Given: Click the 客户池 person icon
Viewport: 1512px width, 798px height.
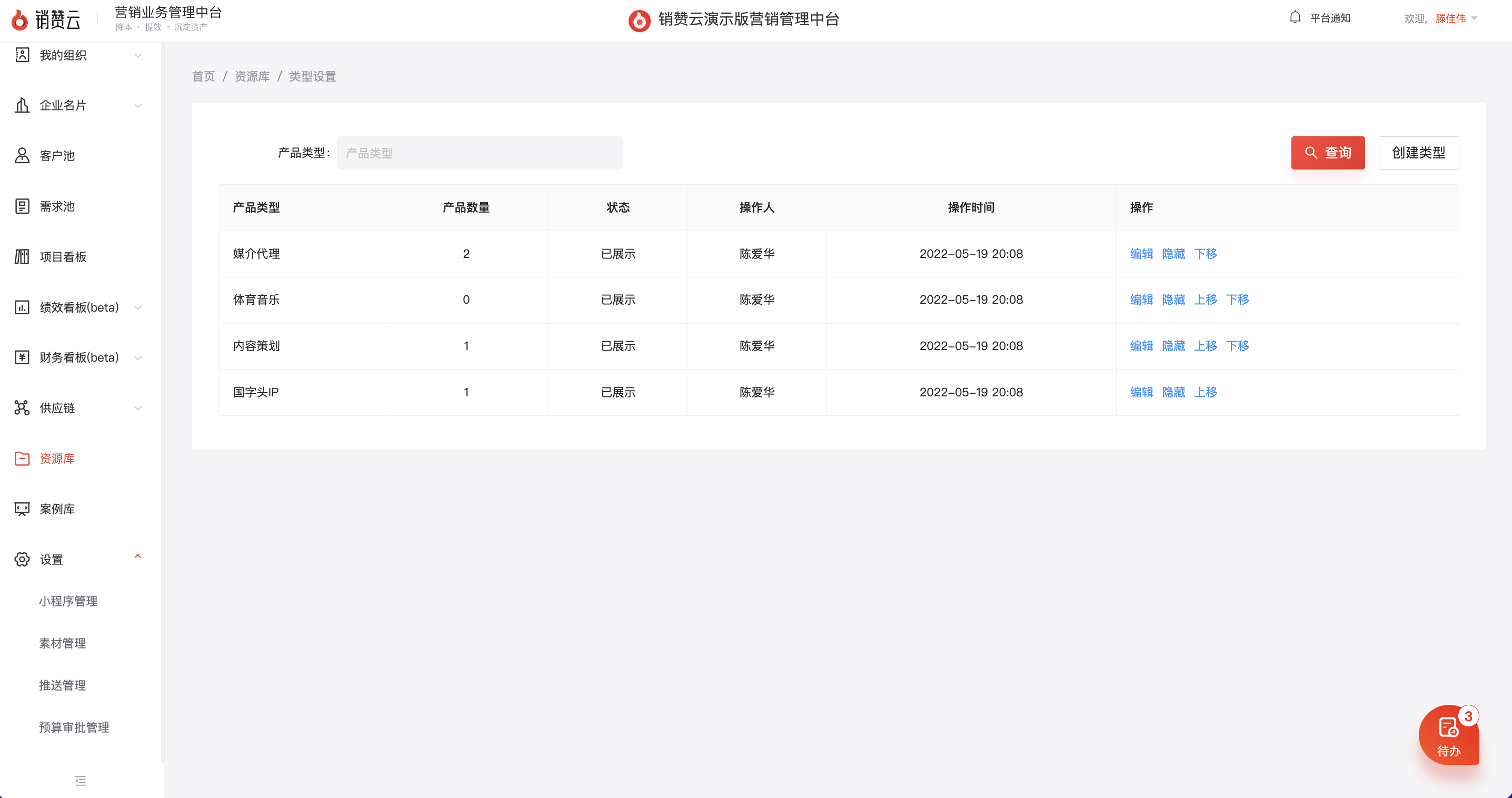Looking at the screenshot, I should coord(22,155).
